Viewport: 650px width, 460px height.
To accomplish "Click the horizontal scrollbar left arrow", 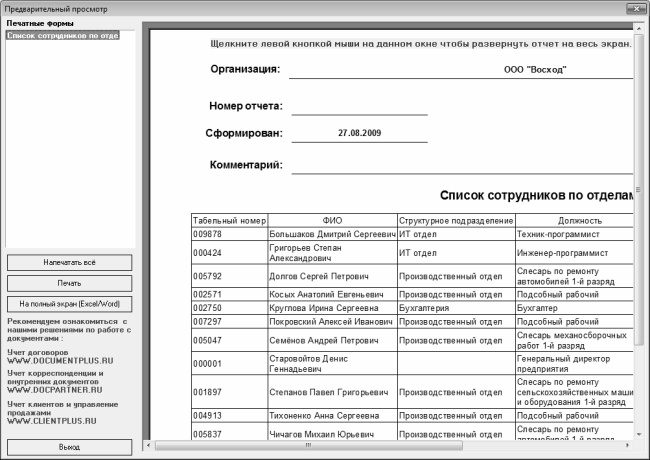I will pos(146,444).
